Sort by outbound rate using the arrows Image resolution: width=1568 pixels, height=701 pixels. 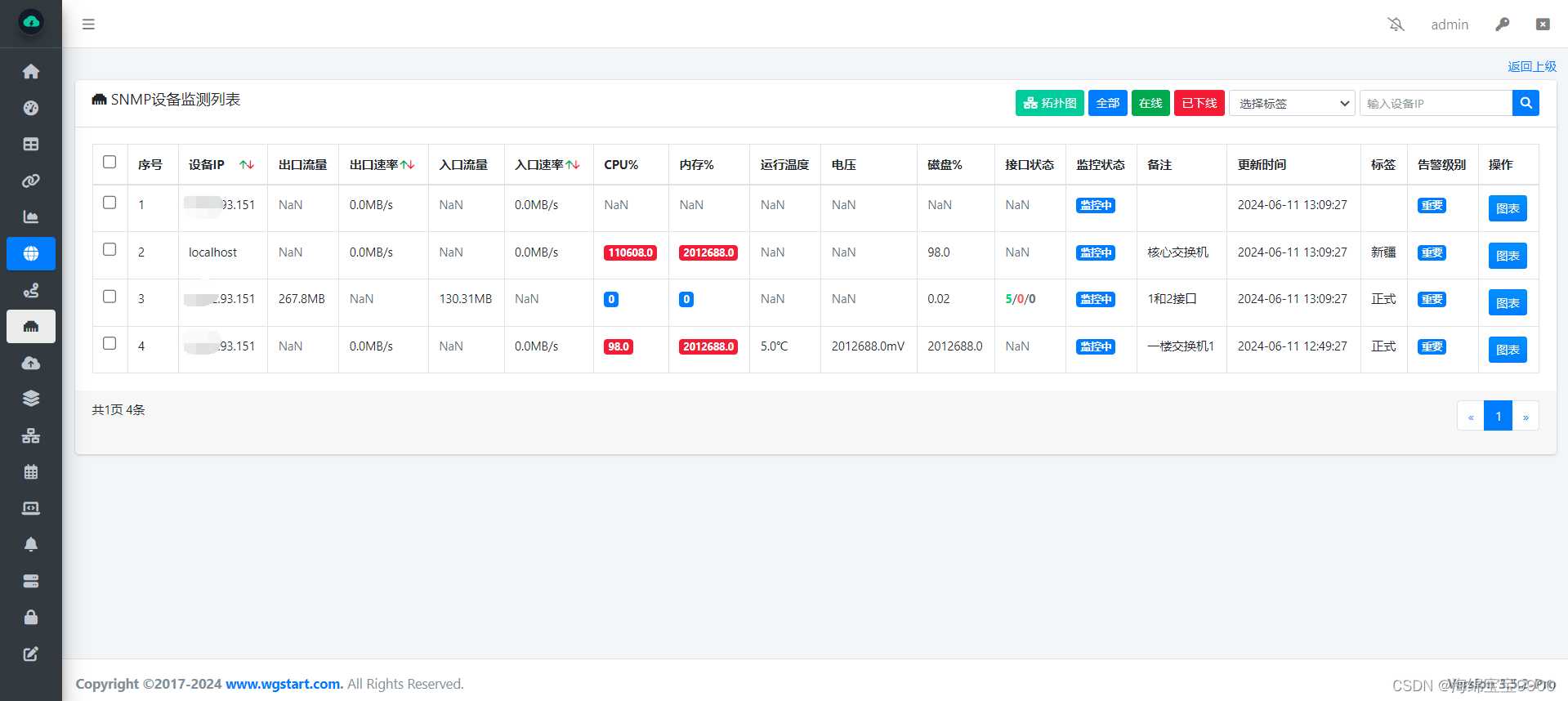[x=408, y=165]
